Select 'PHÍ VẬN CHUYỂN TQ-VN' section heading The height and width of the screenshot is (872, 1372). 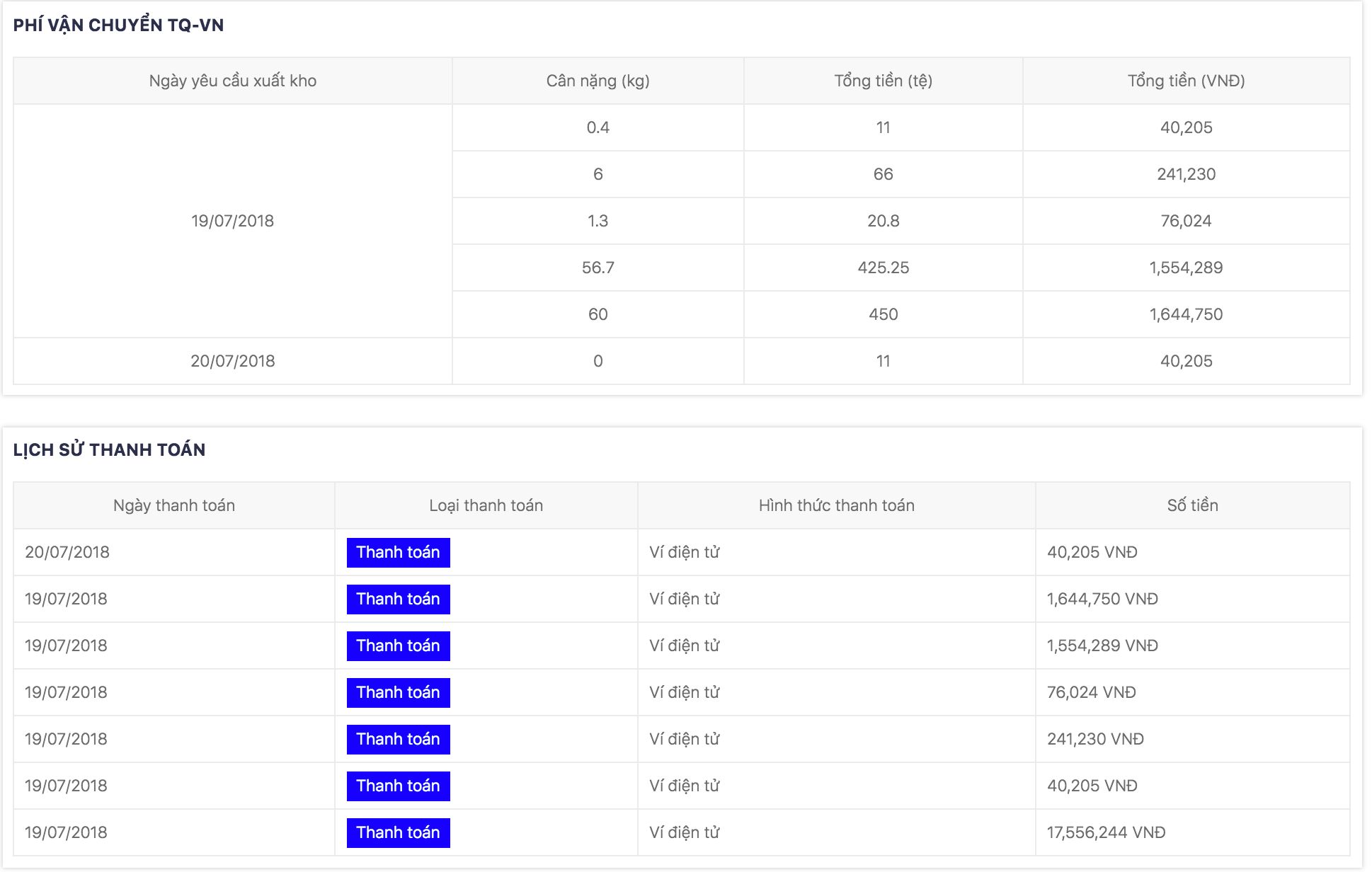pyautogui.click(x=118, y=25)
